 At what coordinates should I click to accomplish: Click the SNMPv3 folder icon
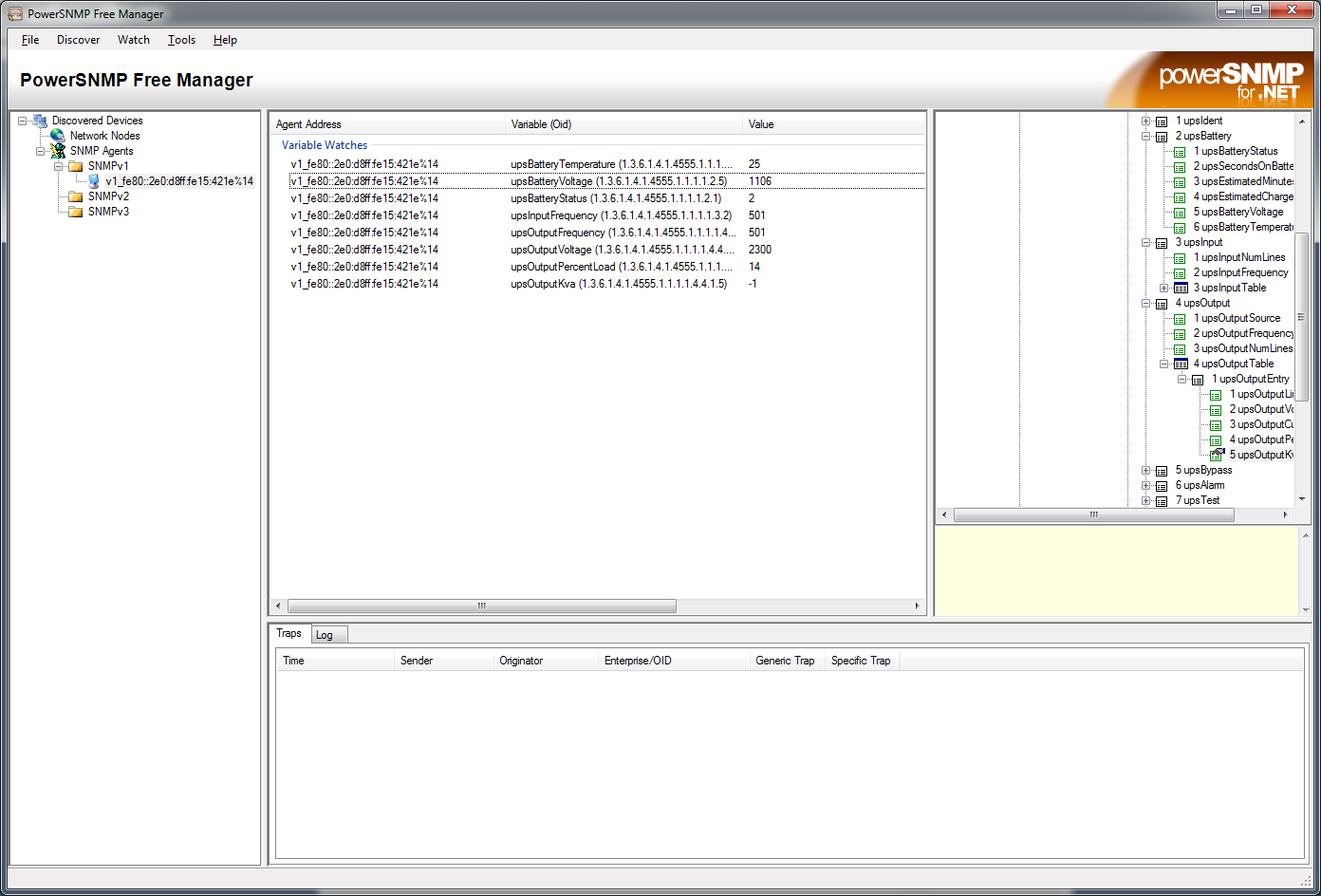[76, 212]
